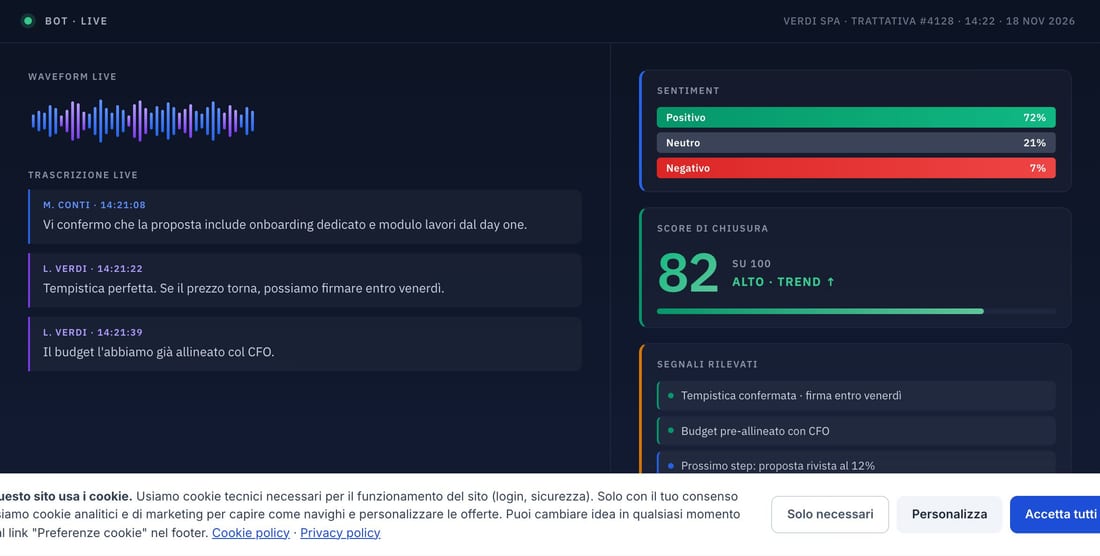This screenshot has height=556, width=1100.
Task: Click the Neutro 21% sentiment bar
Action: point(856,142)
